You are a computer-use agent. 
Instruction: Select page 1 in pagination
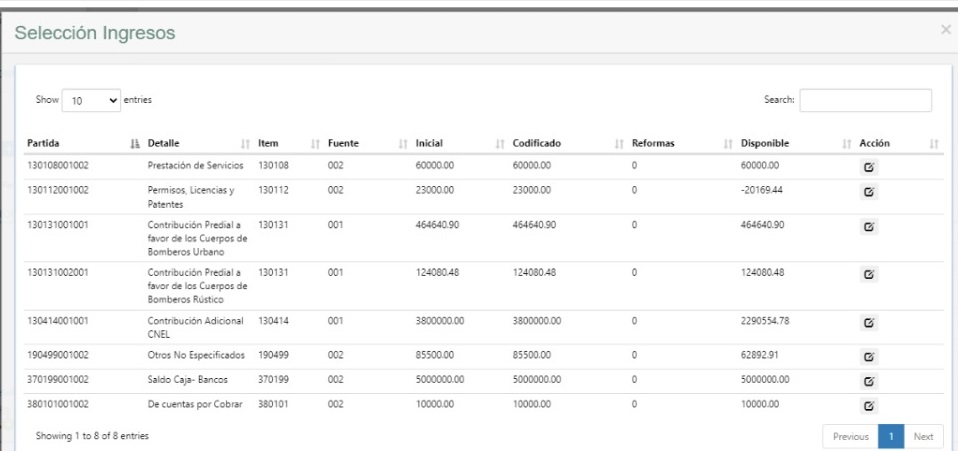[891, 436]
